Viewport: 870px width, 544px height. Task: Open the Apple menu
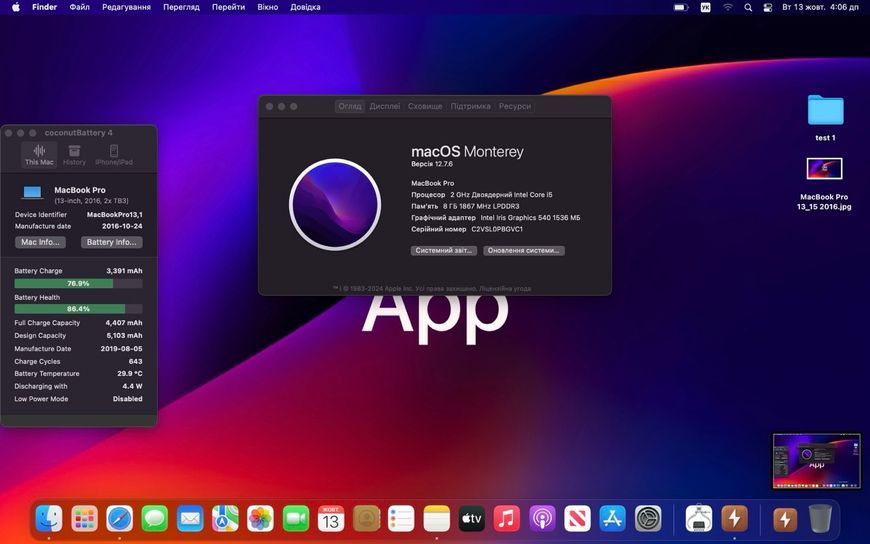tap(16, 7)
